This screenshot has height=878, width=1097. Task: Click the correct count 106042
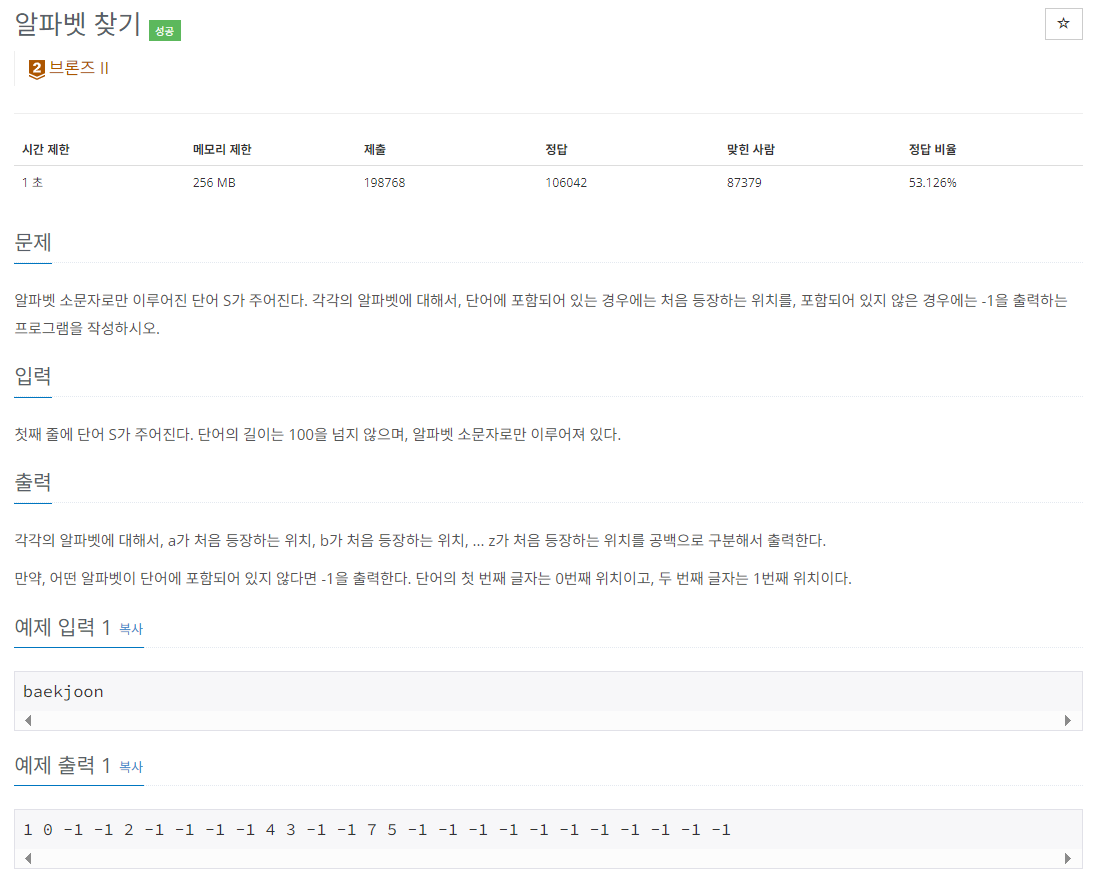pyautogui.click(x=566, y=183)
